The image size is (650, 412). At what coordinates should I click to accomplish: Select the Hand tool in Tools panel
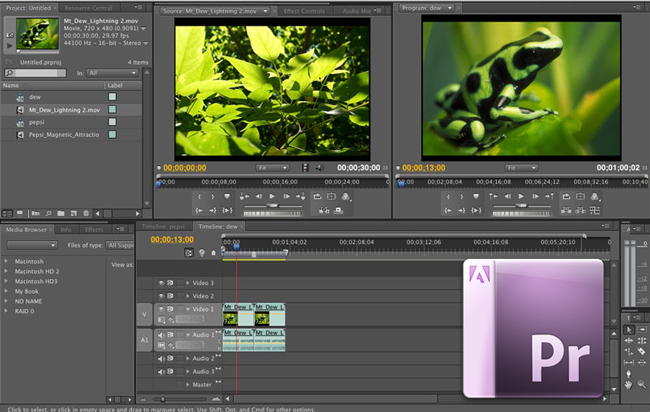click(x=628, y=385)
